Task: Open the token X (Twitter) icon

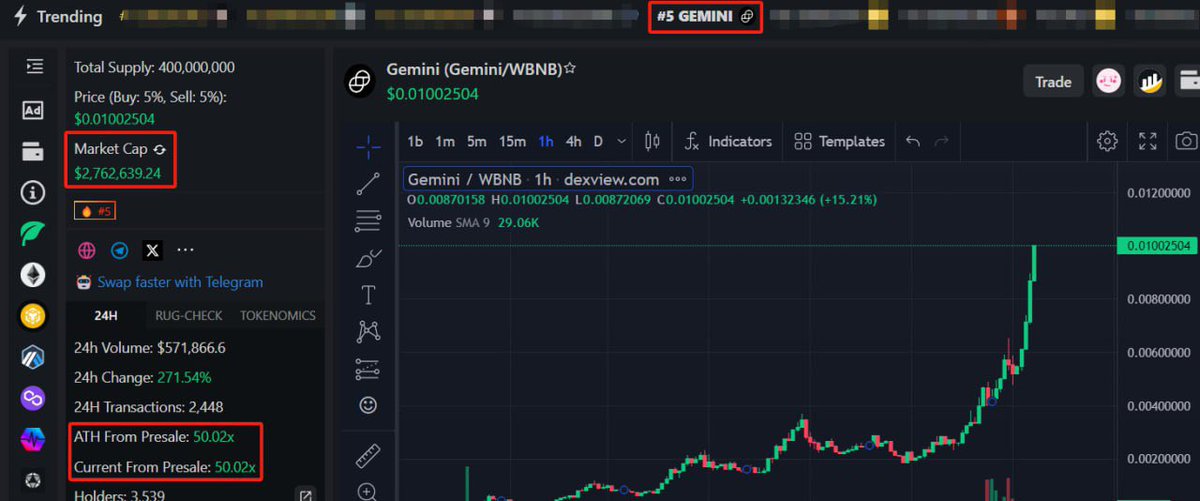Action: pyautogui.click(x=152, y=250)
